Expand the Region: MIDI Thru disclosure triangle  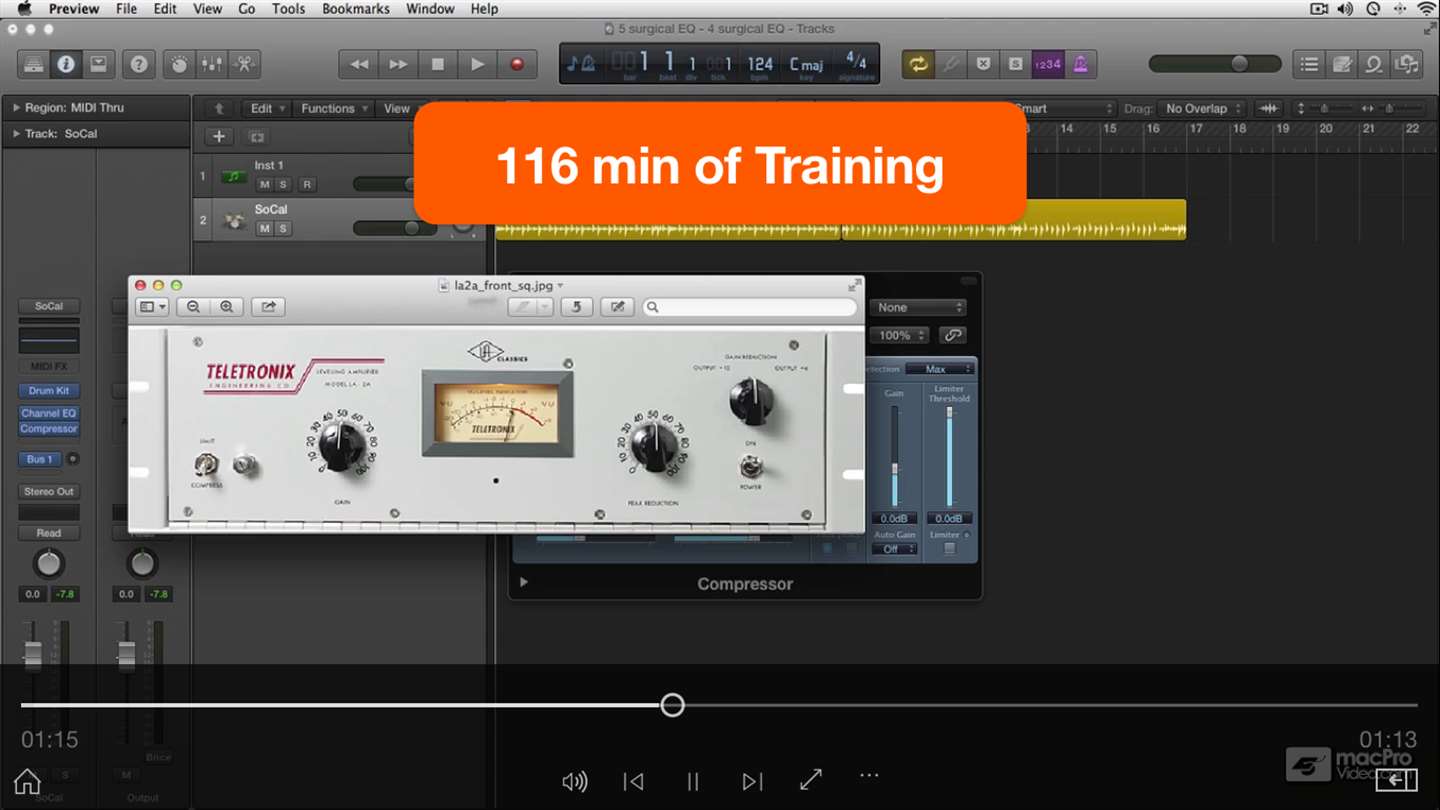coord(16,108)
